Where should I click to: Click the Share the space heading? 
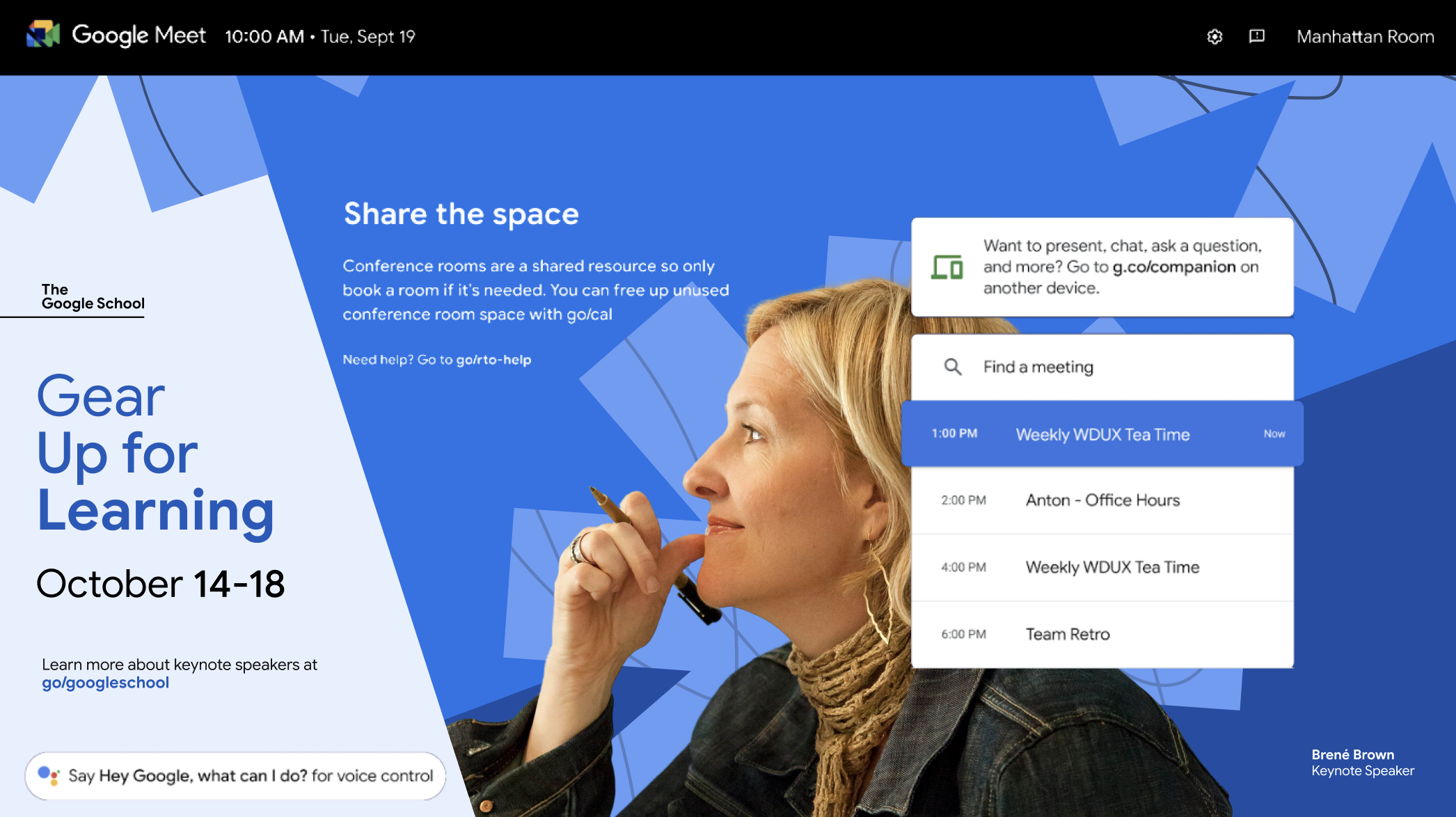[461, 214]
